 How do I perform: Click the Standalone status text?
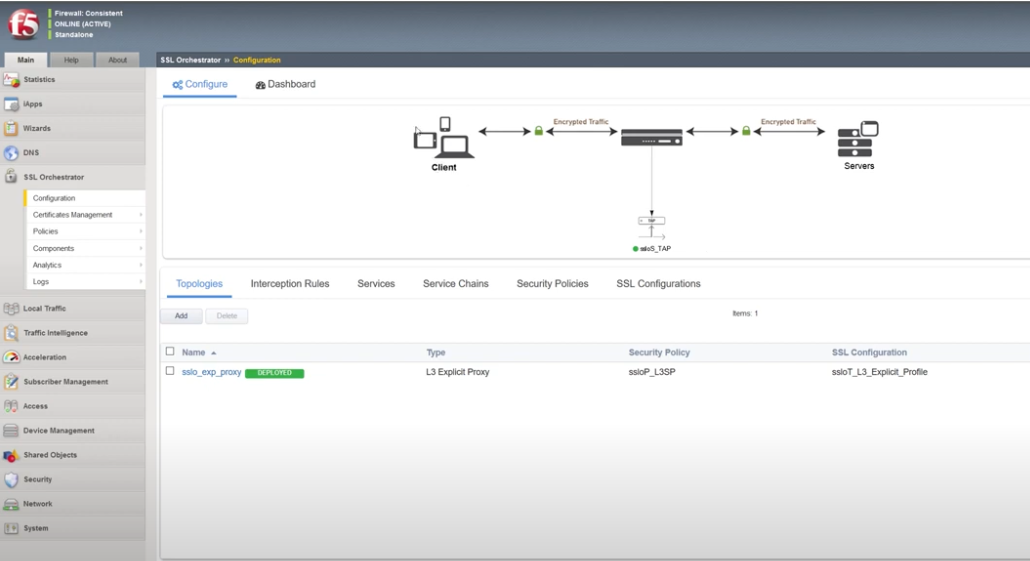point(74,34)
